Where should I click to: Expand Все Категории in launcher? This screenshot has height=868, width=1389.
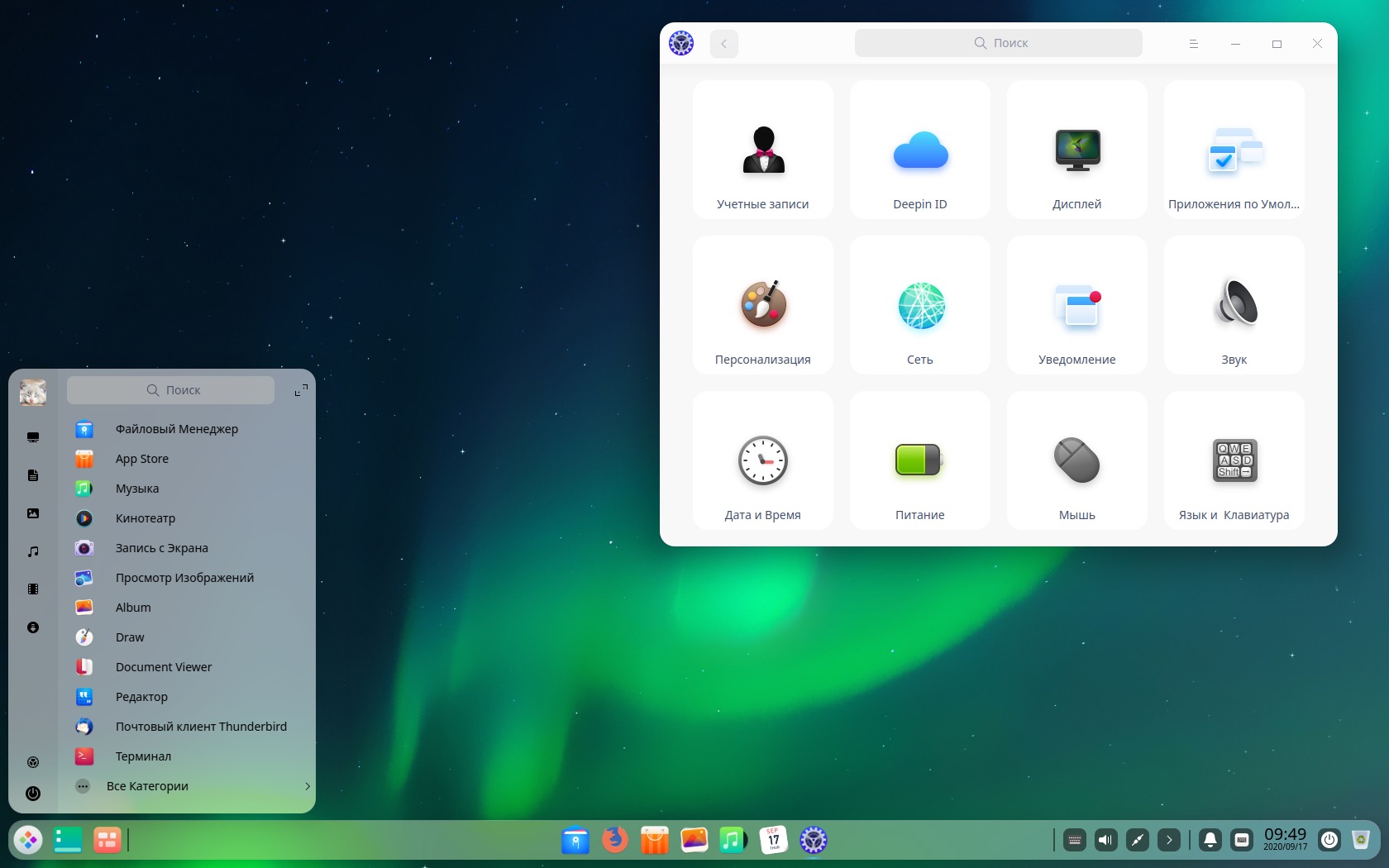tap(190, 786)
